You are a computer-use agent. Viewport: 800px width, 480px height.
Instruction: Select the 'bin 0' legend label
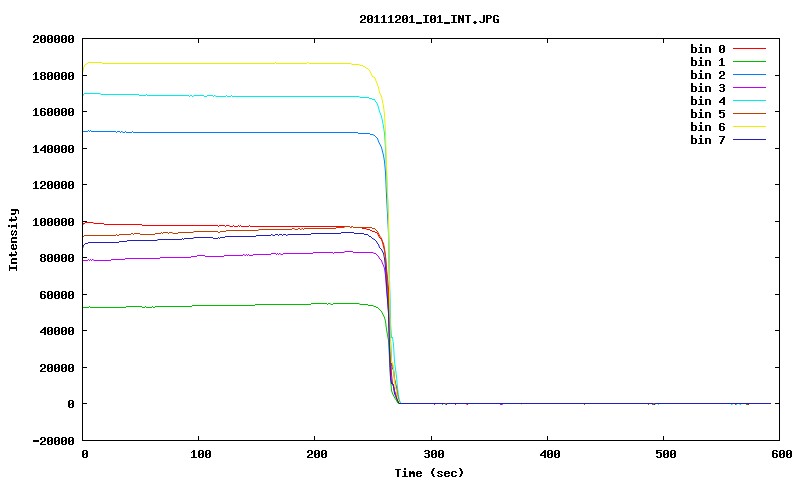pos(708,49)
